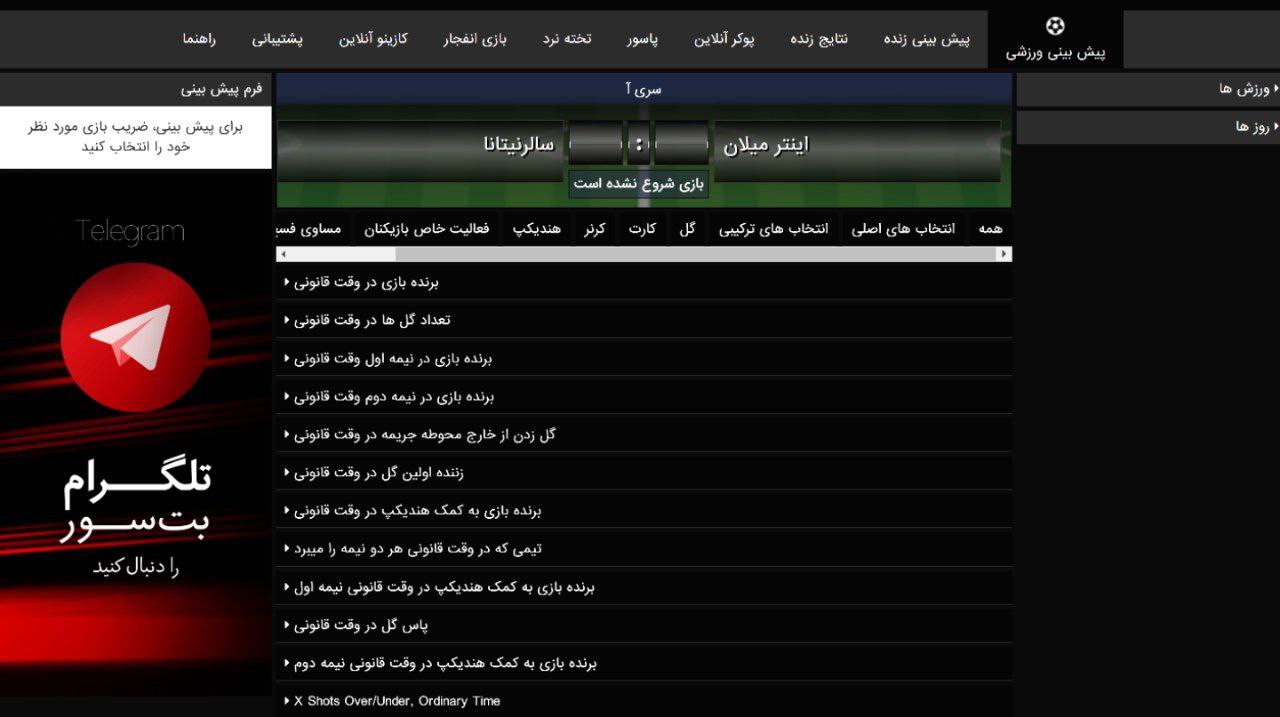Screen dimensions: 1280x717
Task: Expand برنده بازی در وقت قانونی market
Action: (366, 282)
